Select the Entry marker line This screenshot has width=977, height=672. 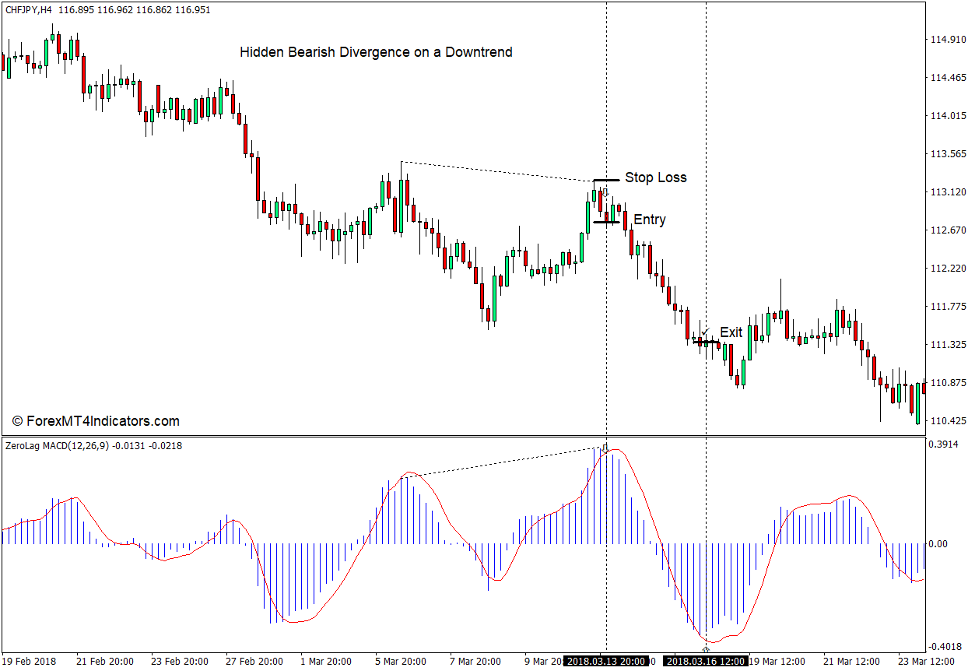(608, 222)
